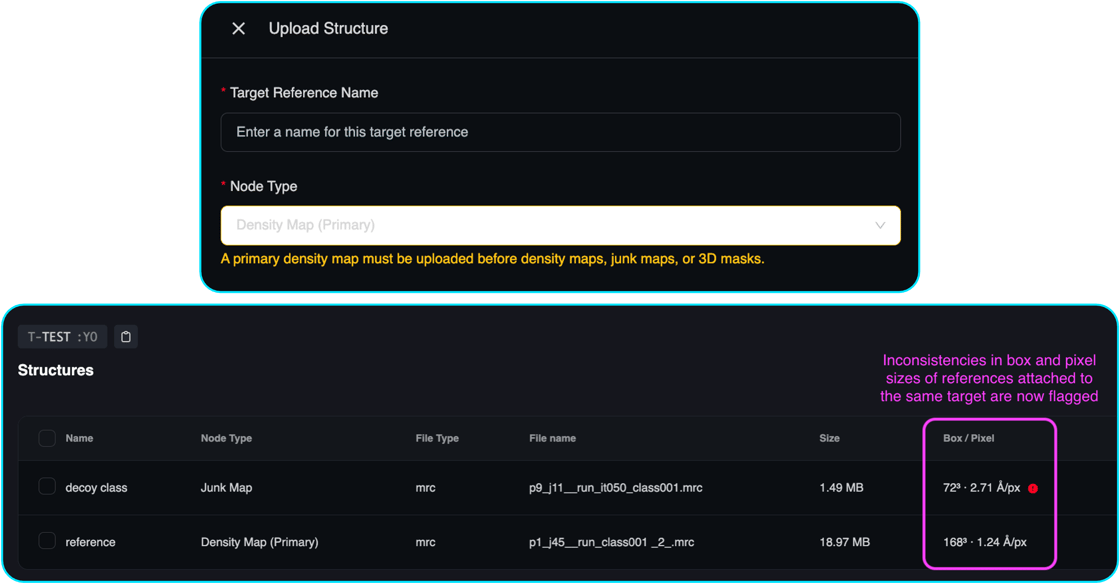Click the Node Type column header

coord(226,438)
